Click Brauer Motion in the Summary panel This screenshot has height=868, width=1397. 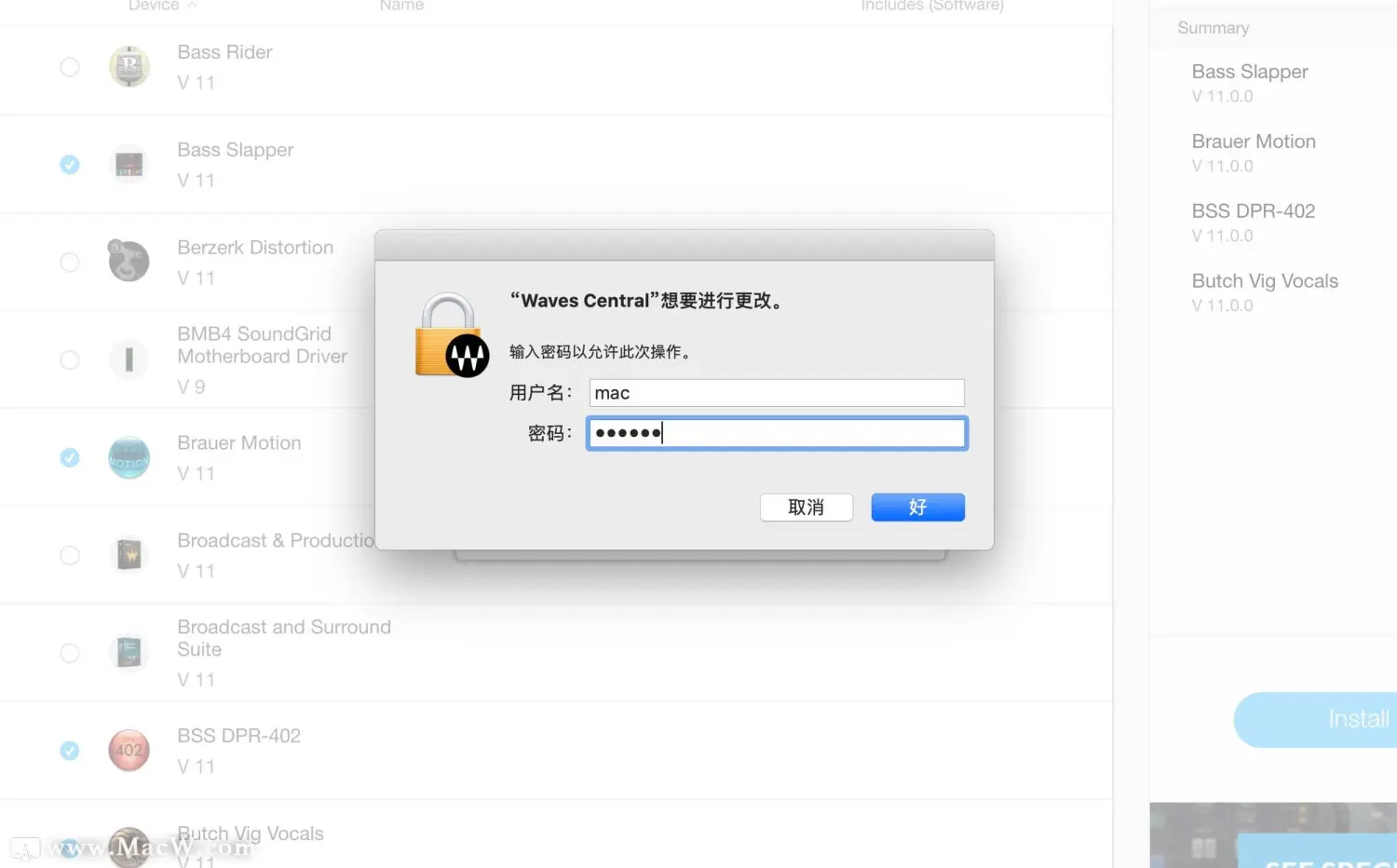[x=1254, y=142]
